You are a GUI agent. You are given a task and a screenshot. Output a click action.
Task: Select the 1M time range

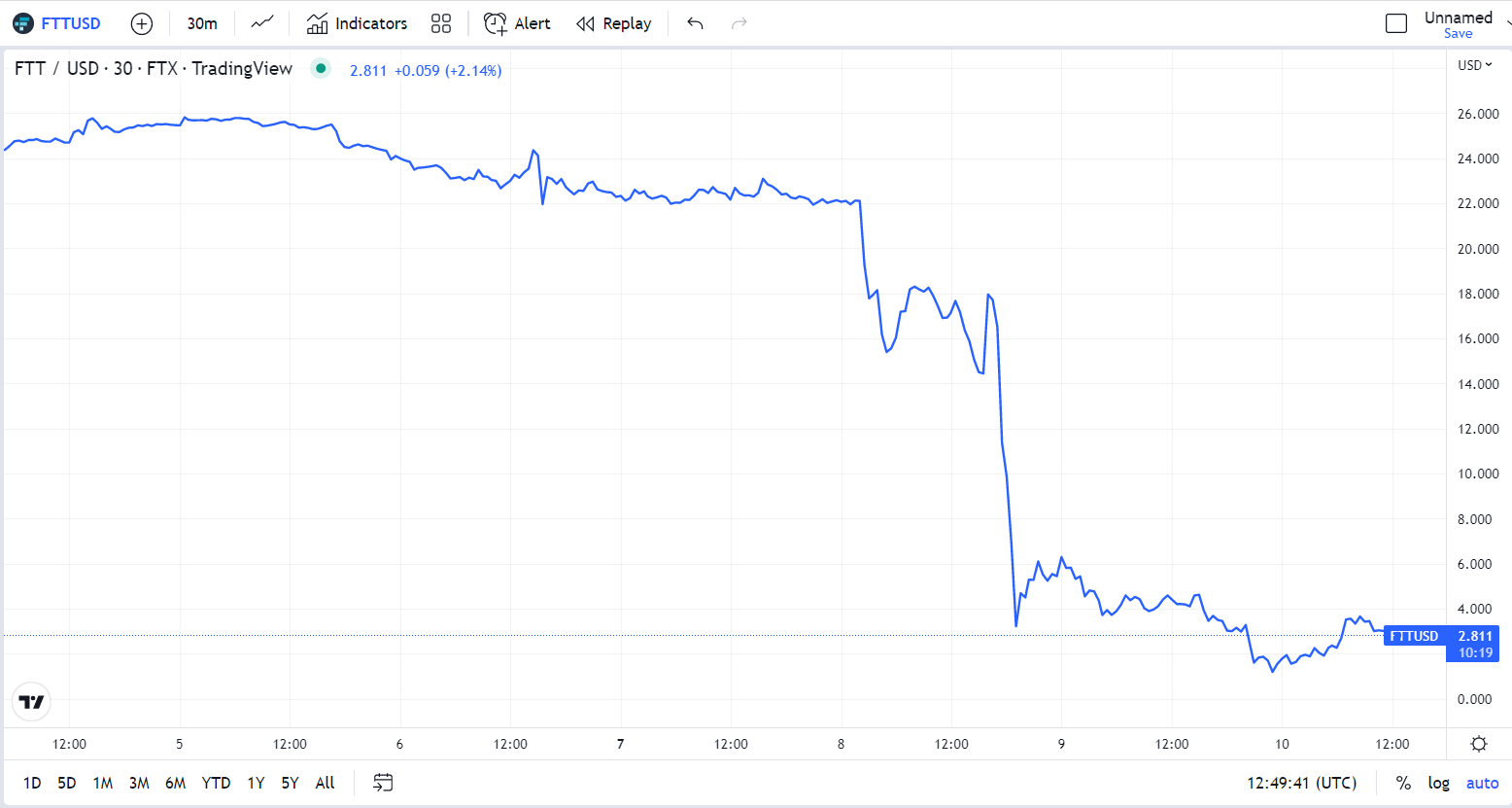pyautogui.click(x=103, y=783)
